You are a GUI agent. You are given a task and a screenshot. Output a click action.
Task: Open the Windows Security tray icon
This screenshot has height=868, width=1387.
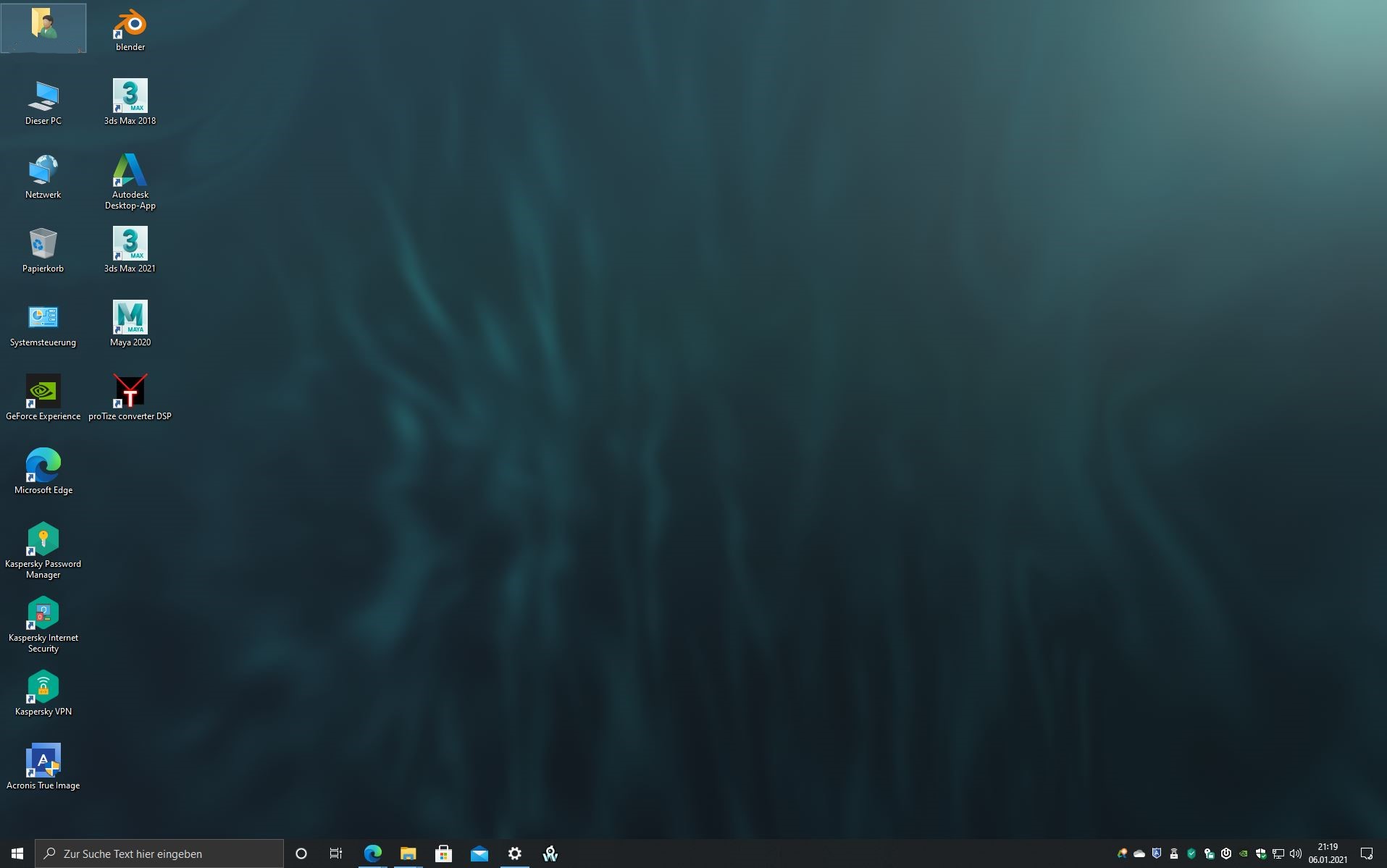click(x=1261, y=854)
